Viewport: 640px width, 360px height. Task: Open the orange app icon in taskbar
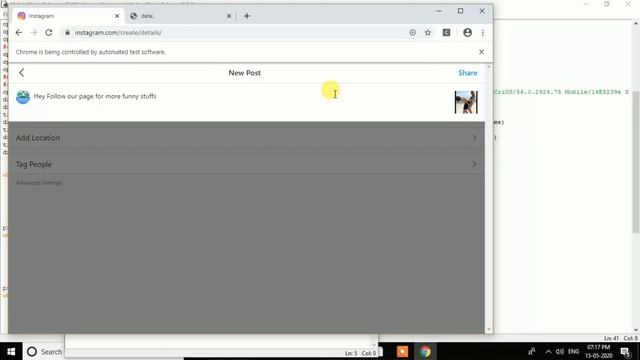point(402,351)
